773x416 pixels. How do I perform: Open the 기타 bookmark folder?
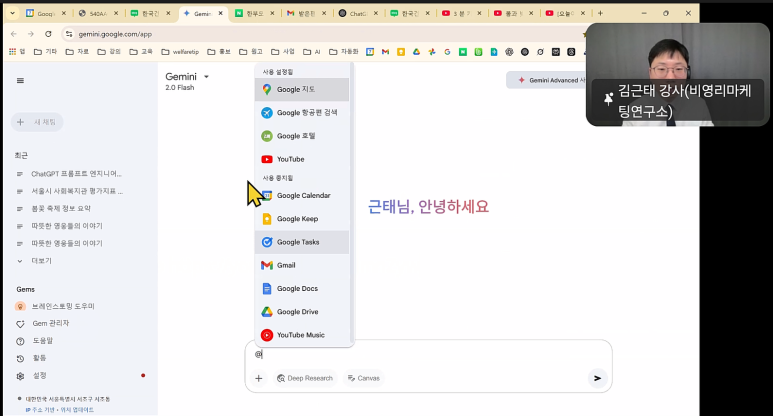coord(45,51)
